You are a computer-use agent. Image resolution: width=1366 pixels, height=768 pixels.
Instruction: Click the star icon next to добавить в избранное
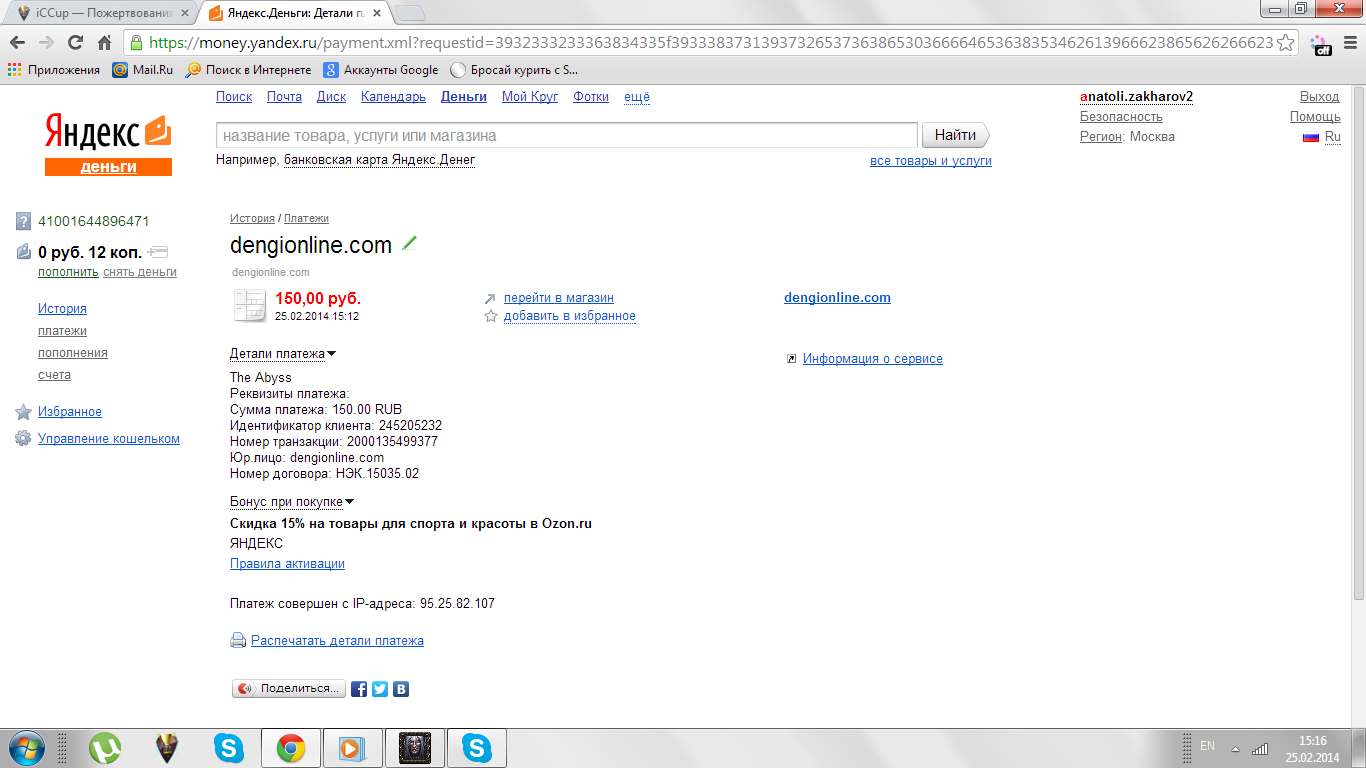pyautogui.click(x=490, y=316)
